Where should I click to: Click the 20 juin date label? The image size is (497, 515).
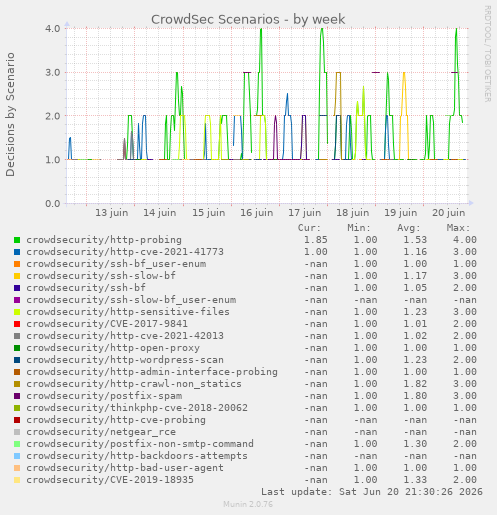coord(449,213)
